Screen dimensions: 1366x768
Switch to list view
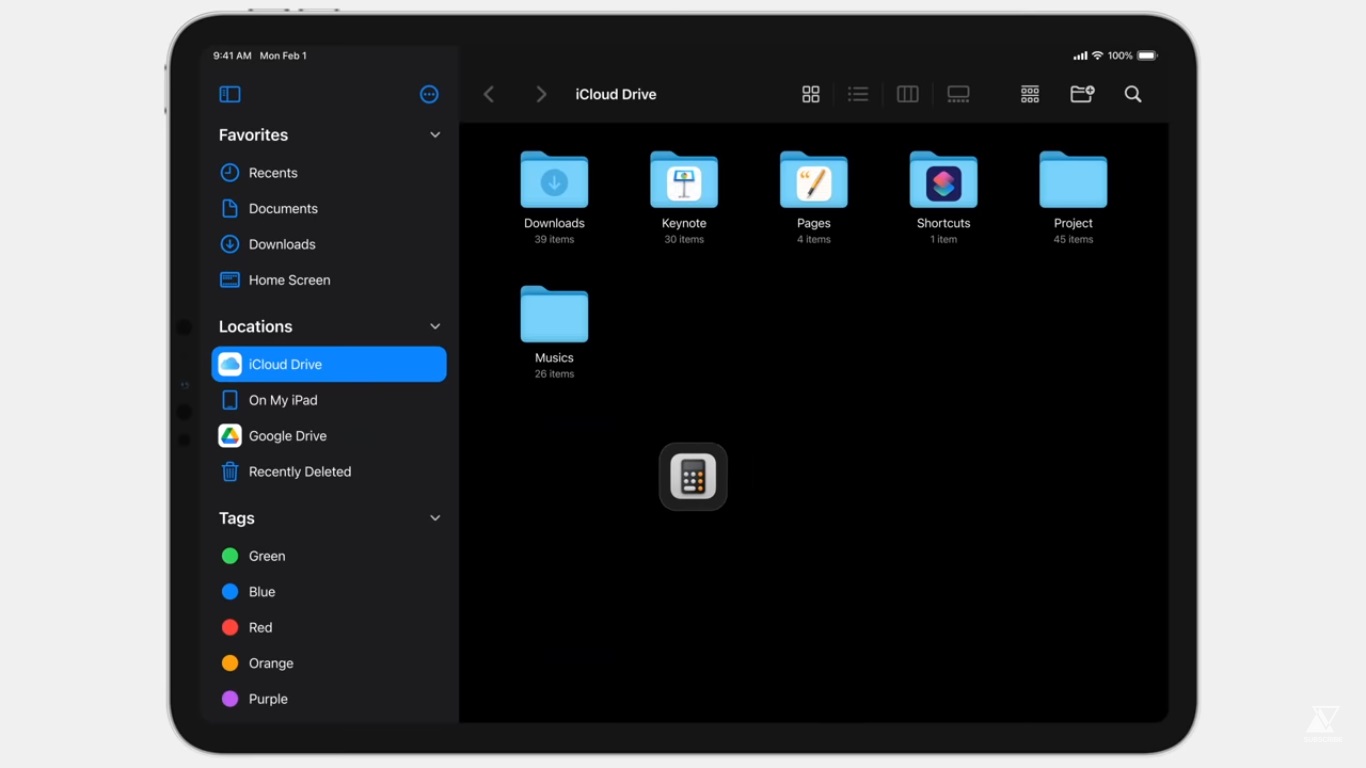pyautogui.click(x=858, y=94)
